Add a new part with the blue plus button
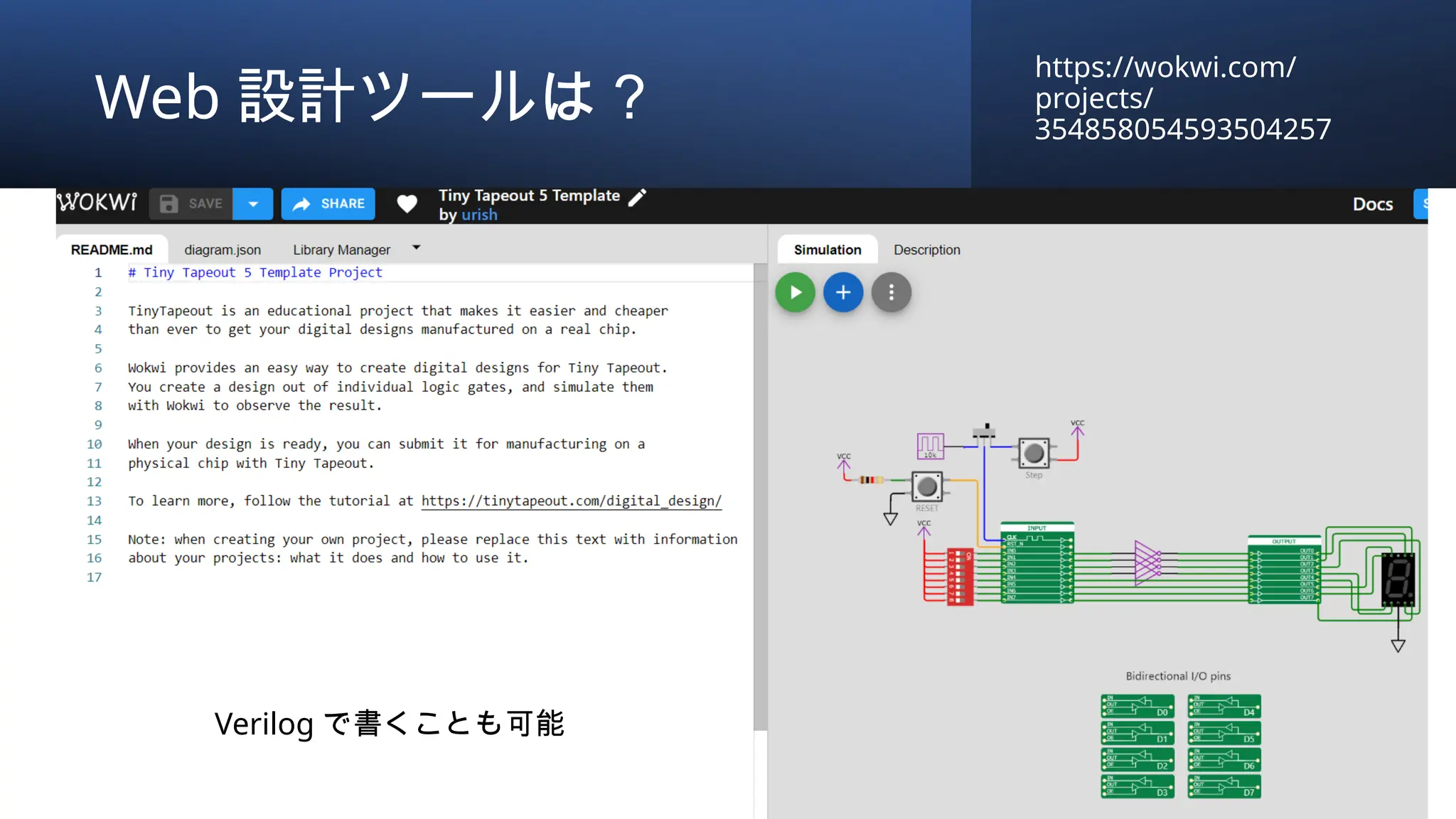Image resolution: width=1456 pixels, height=819 pixels. click(843, 292)
